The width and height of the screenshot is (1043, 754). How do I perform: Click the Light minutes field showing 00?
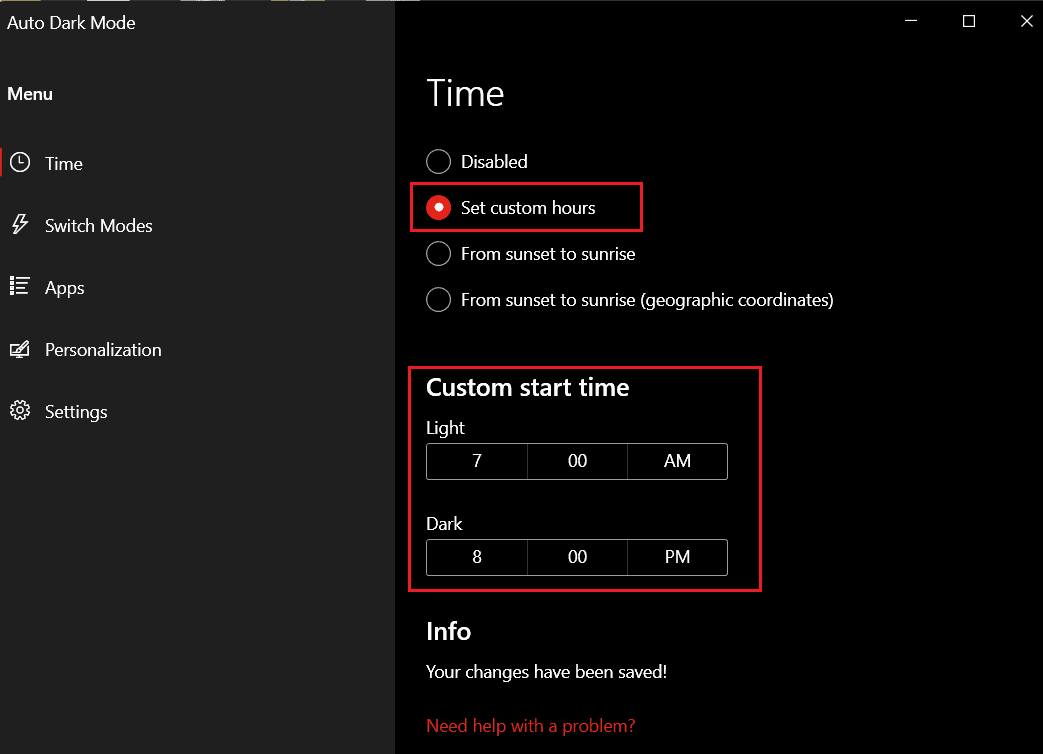pos(577,461)
